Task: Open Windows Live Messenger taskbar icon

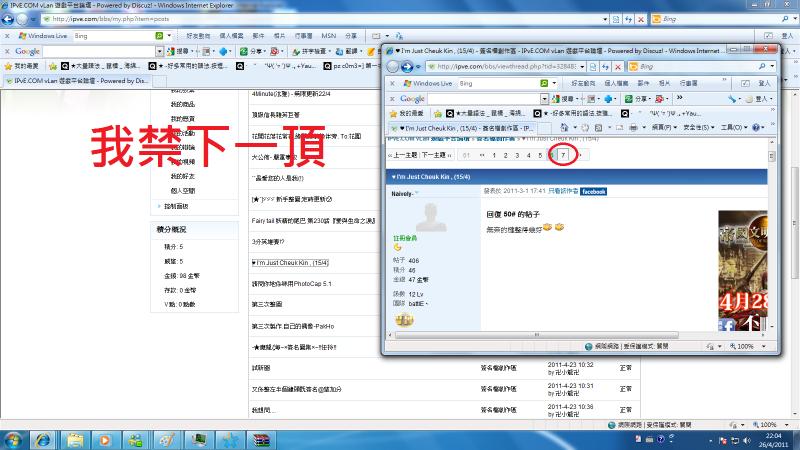Action: [136, 440]
